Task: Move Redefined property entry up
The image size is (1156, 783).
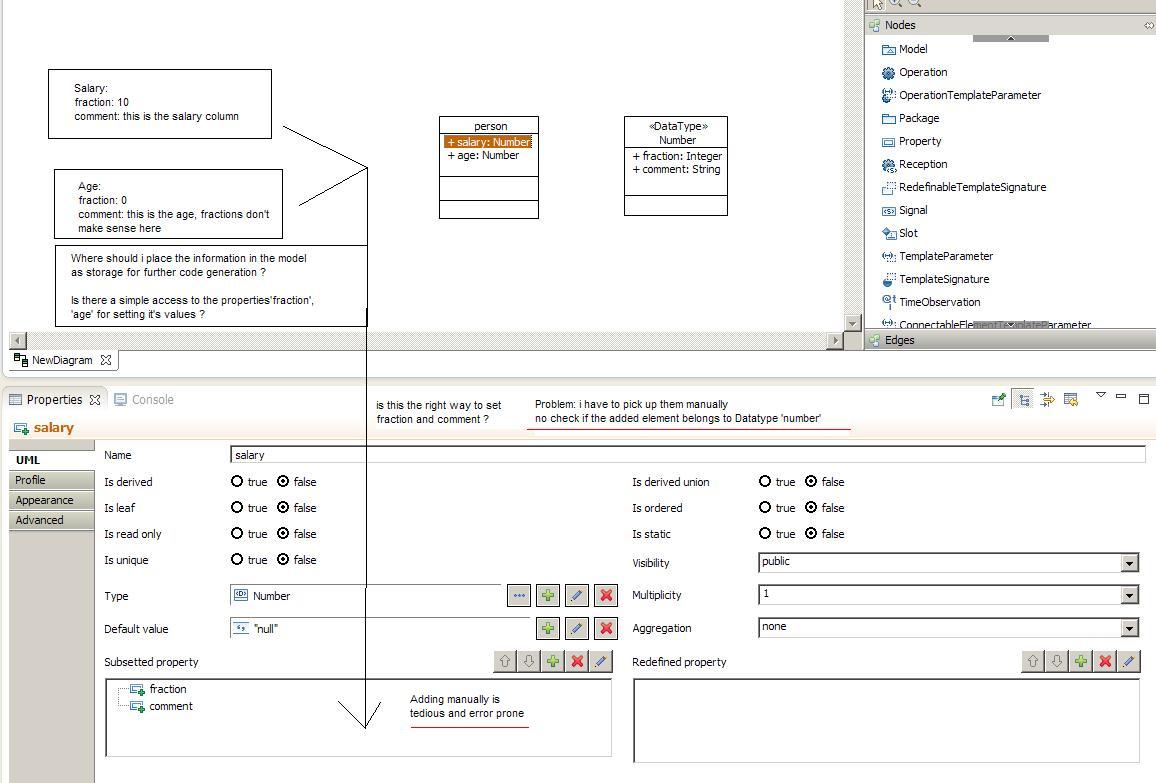Action: [x=1033, y=661]
